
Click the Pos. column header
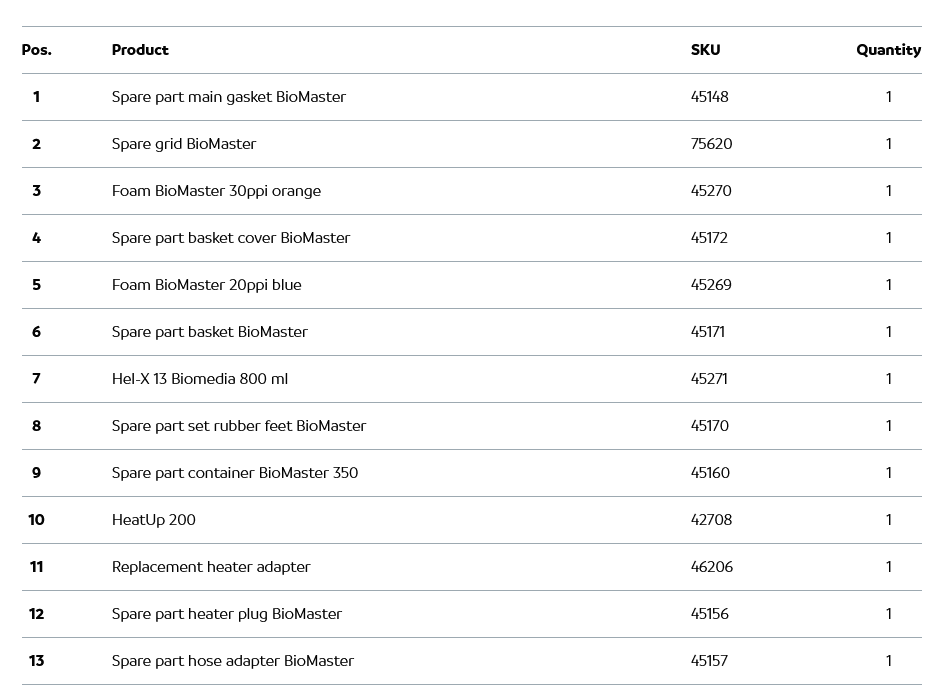tap(37, 50)
